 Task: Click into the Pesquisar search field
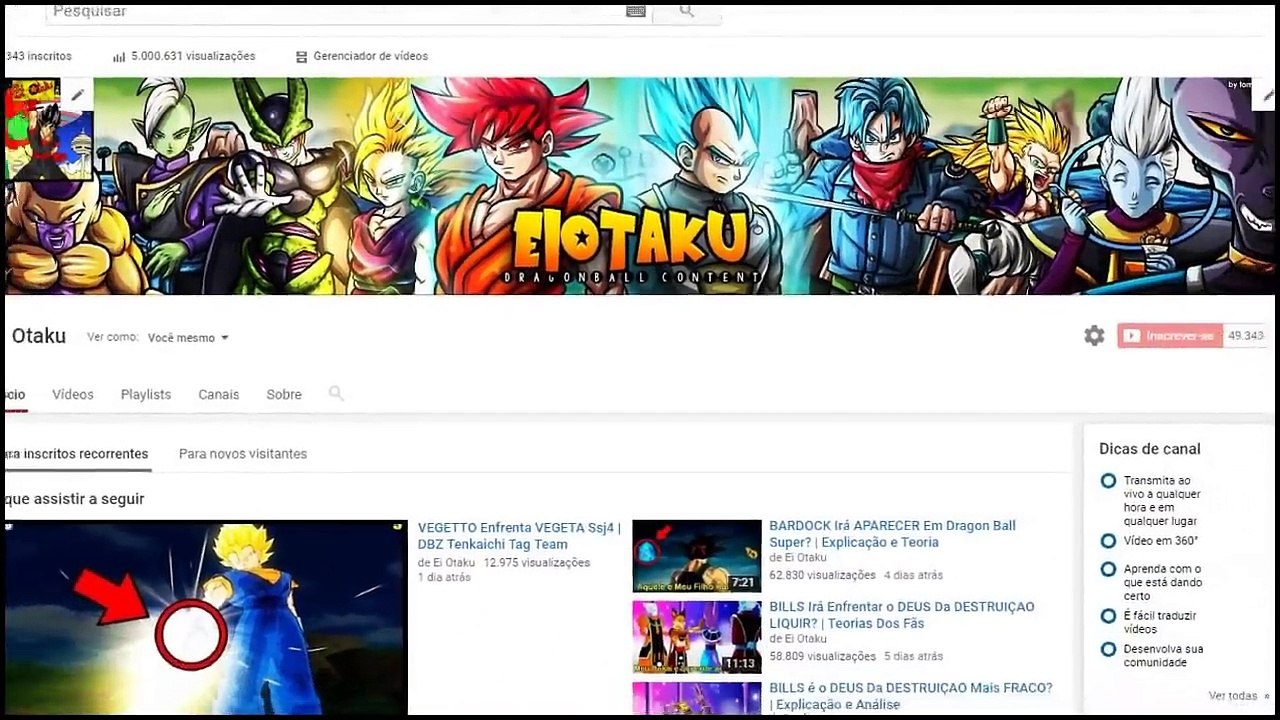pos(335,12)
